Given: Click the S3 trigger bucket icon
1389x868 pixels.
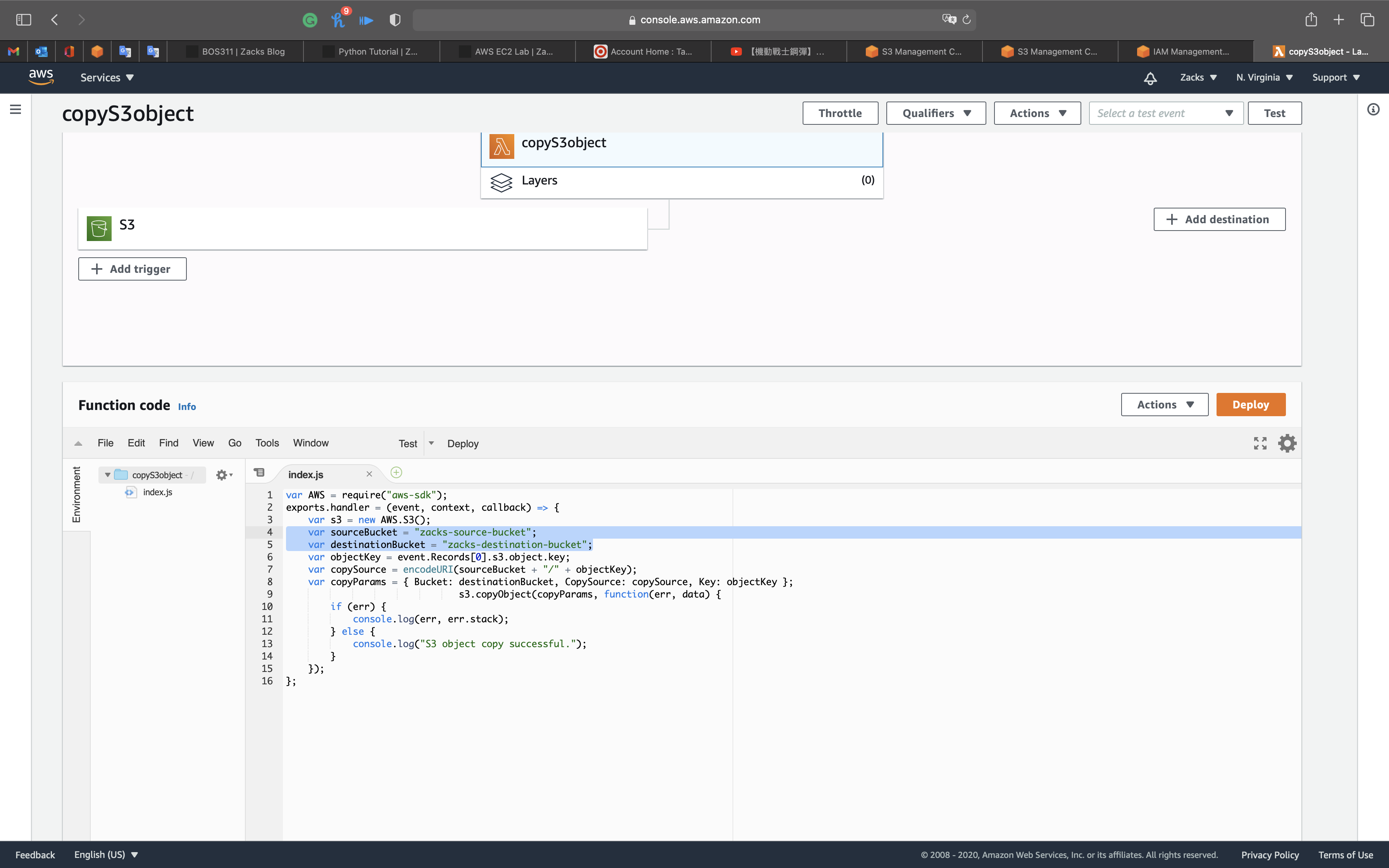Looking at the screenshot, I should point(99,228).
